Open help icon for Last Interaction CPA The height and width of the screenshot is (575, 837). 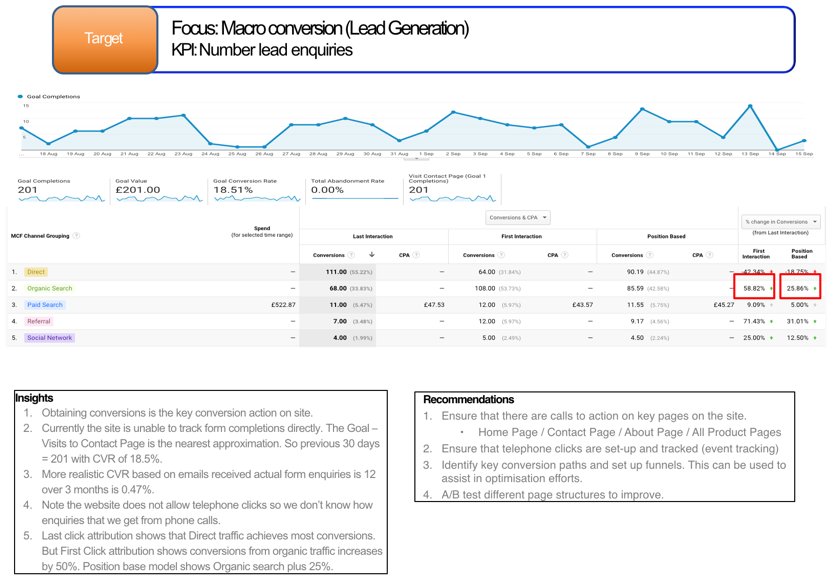click(x=416, y=255)
